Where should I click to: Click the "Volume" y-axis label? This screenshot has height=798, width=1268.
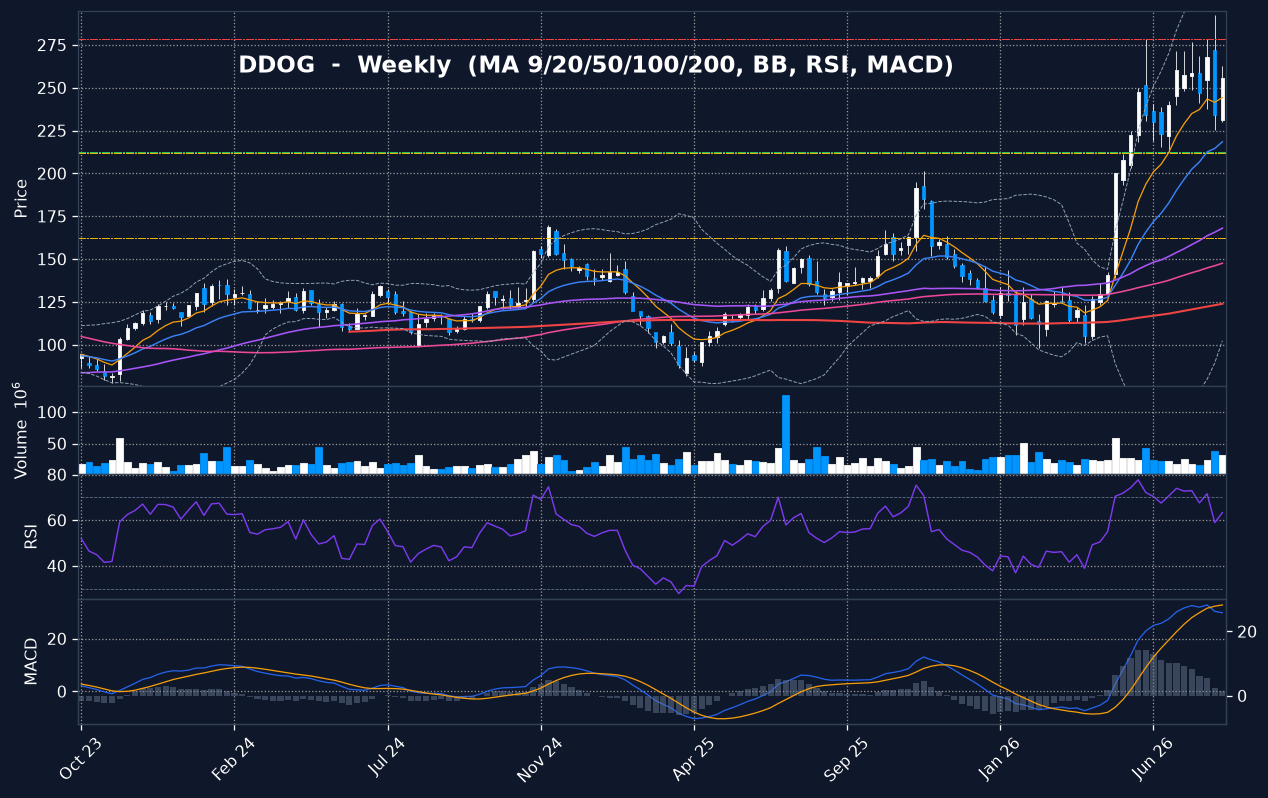[x=21, y=430]
